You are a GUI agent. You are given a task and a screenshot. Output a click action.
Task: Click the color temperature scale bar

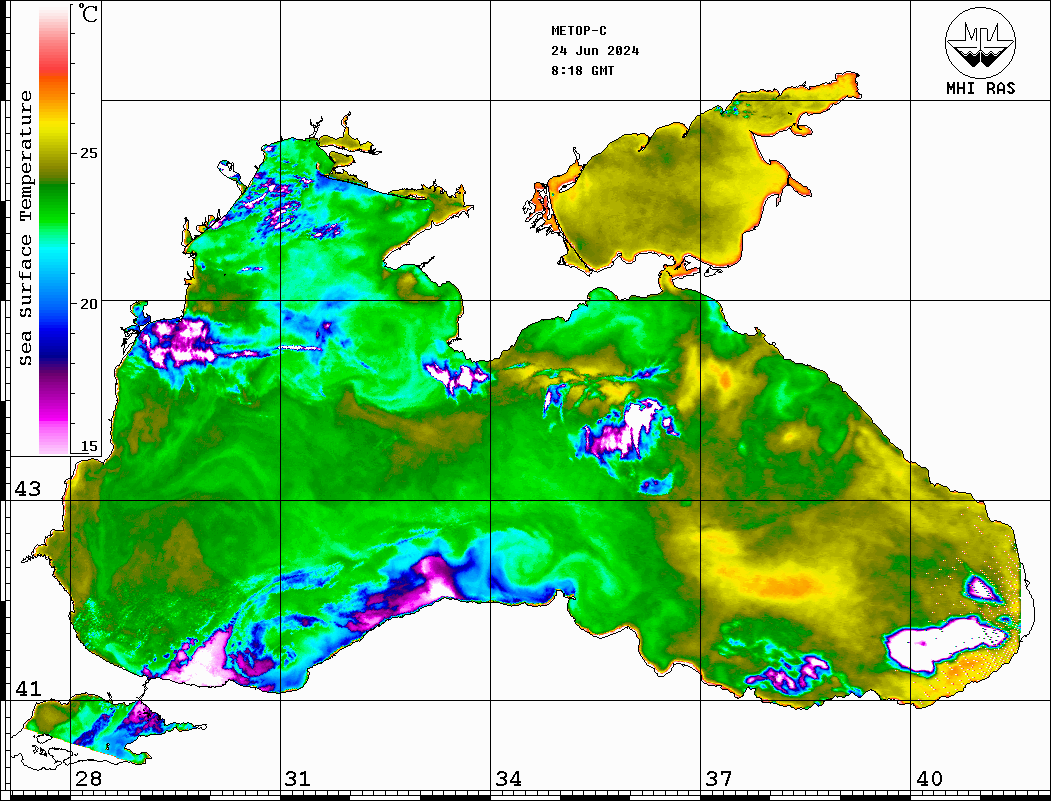54,230
